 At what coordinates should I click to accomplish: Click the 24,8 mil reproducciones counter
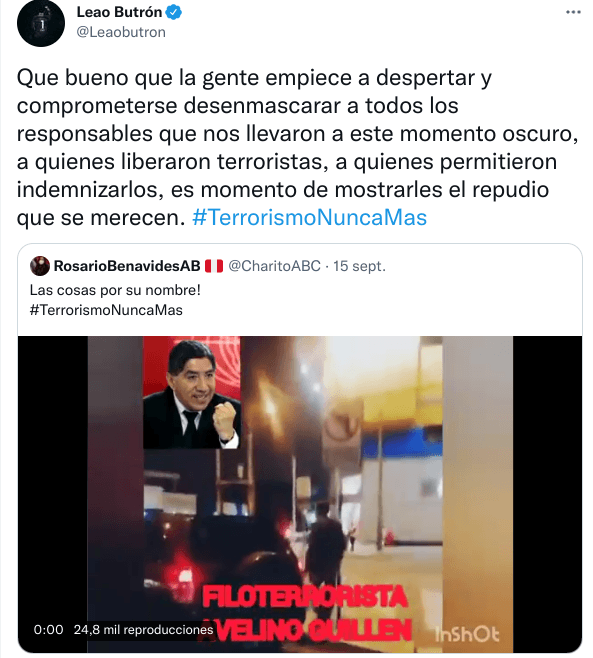[x=144, y=629]
